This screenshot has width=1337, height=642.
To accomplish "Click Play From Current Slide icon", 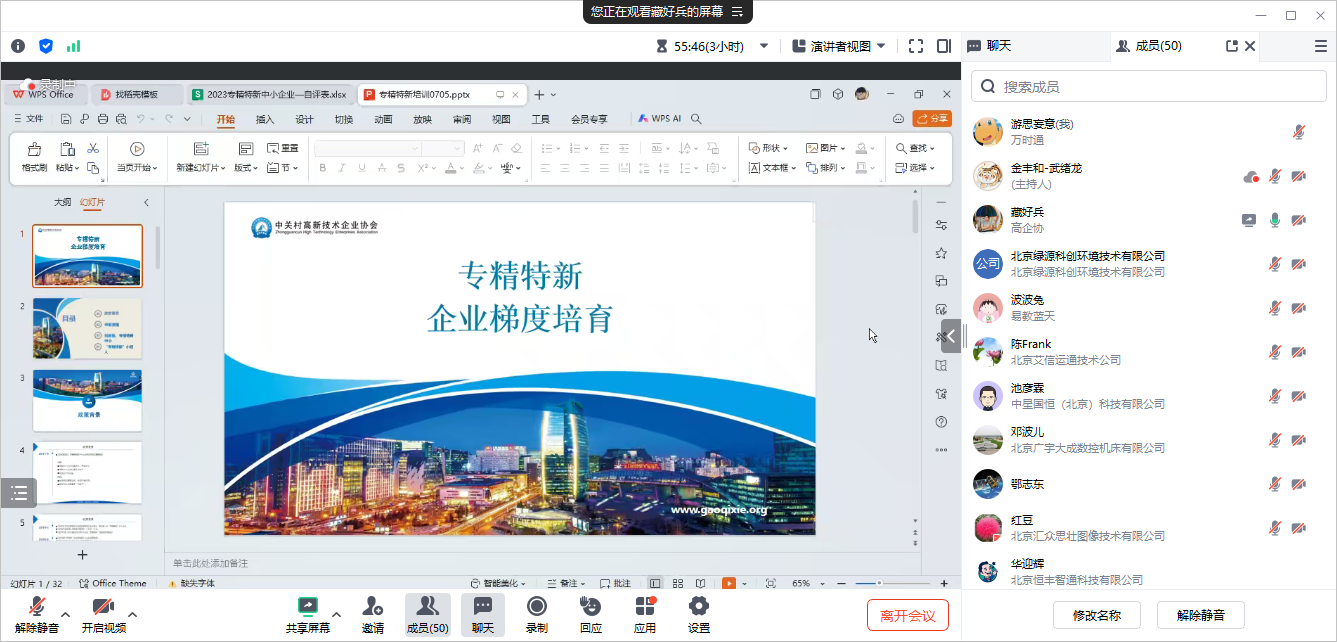I will [137, 149].
